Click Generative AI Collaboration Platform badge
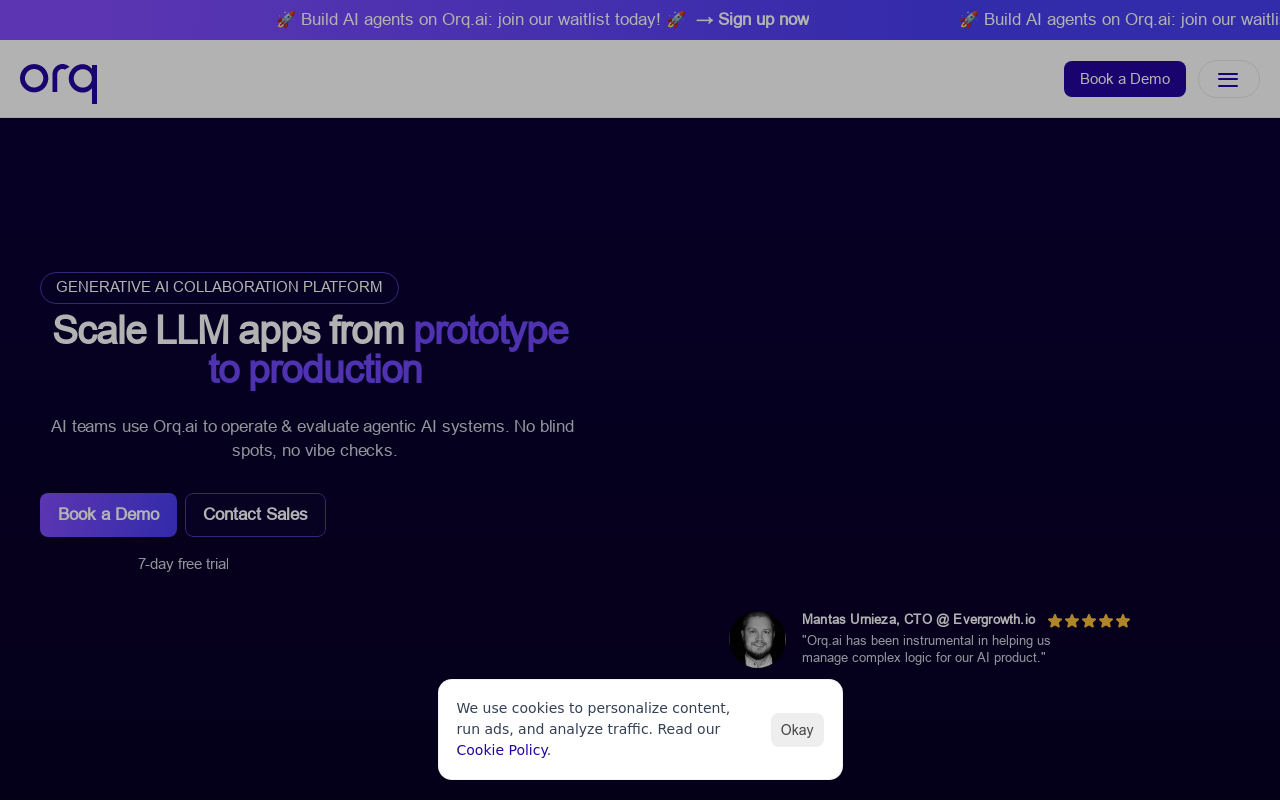The height and width of the screenshot is (800, 1280). click(x=219, y=288)
